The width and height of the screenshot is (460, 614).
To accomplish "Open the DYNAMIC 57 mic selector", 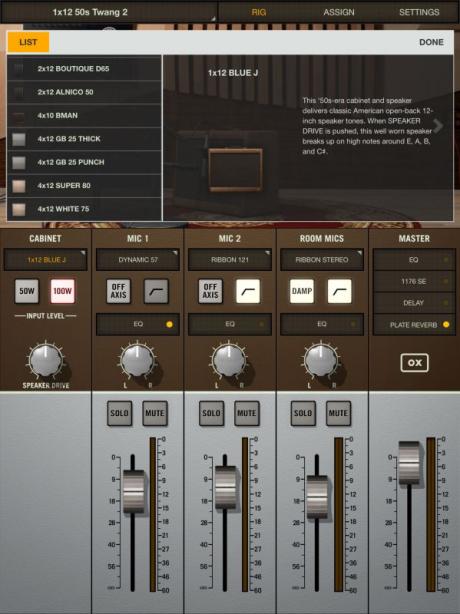I will point(138,260).
